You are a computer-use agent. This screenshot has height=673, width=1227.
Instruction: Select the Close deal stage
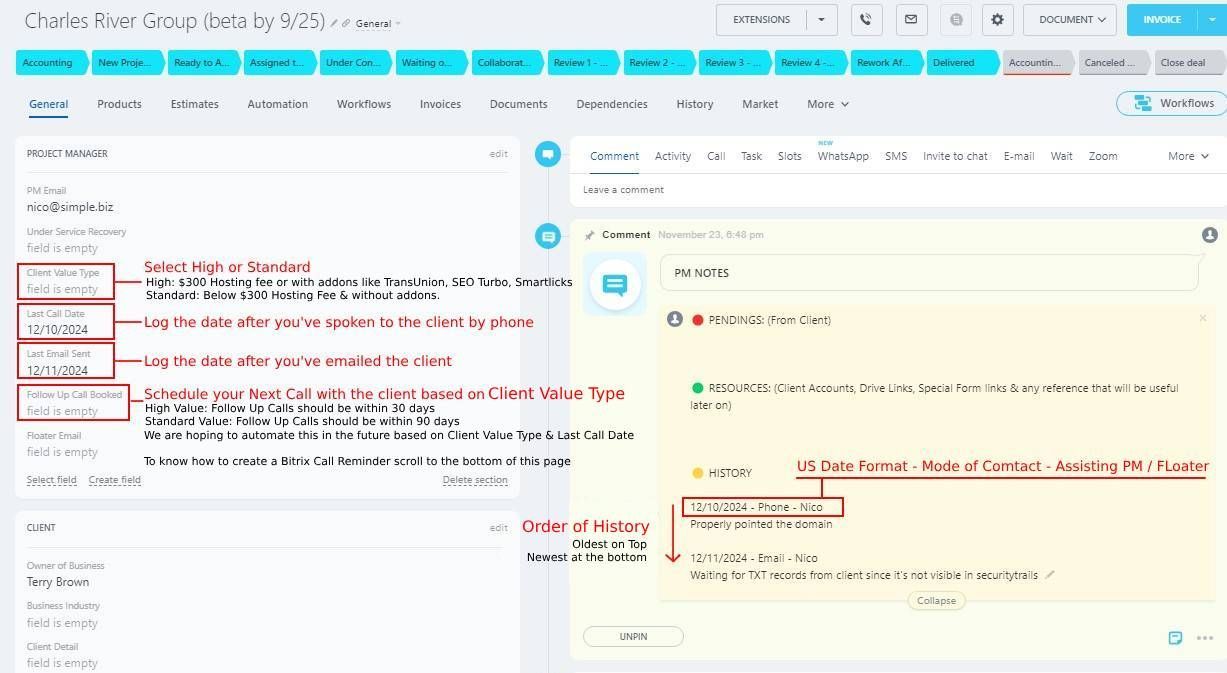pyautogui.click(x=1190, y=62)
